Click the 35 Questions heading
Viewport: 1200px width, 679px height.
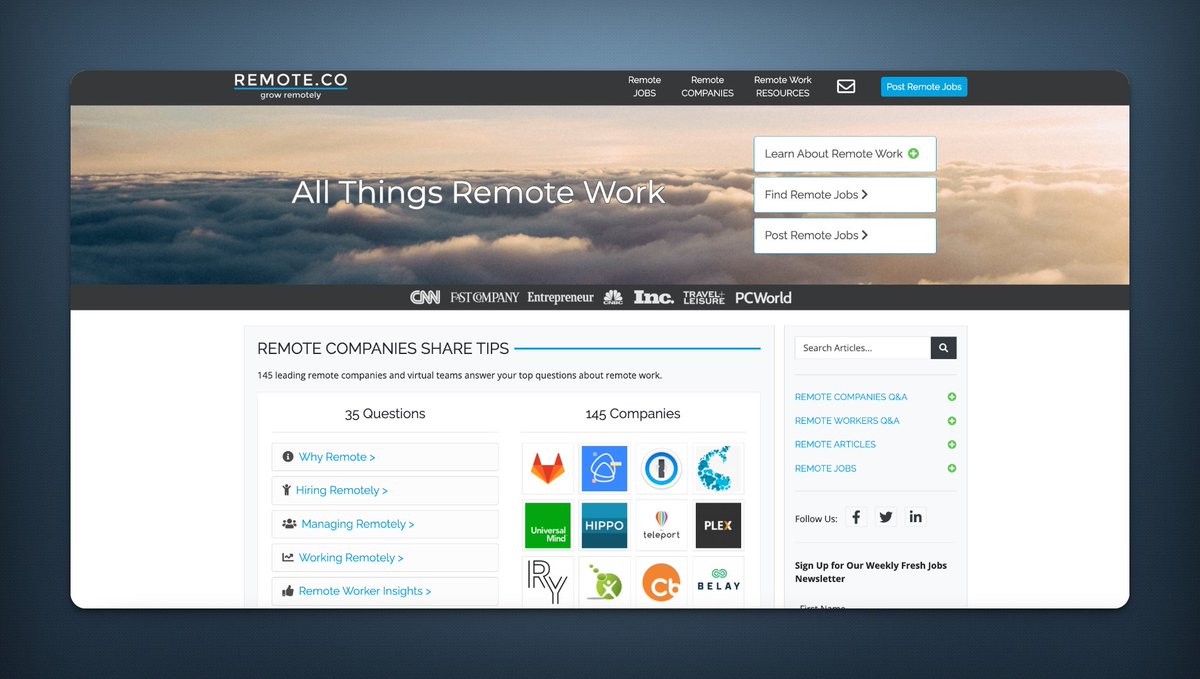pyautogui.click(x=385, y=414)
